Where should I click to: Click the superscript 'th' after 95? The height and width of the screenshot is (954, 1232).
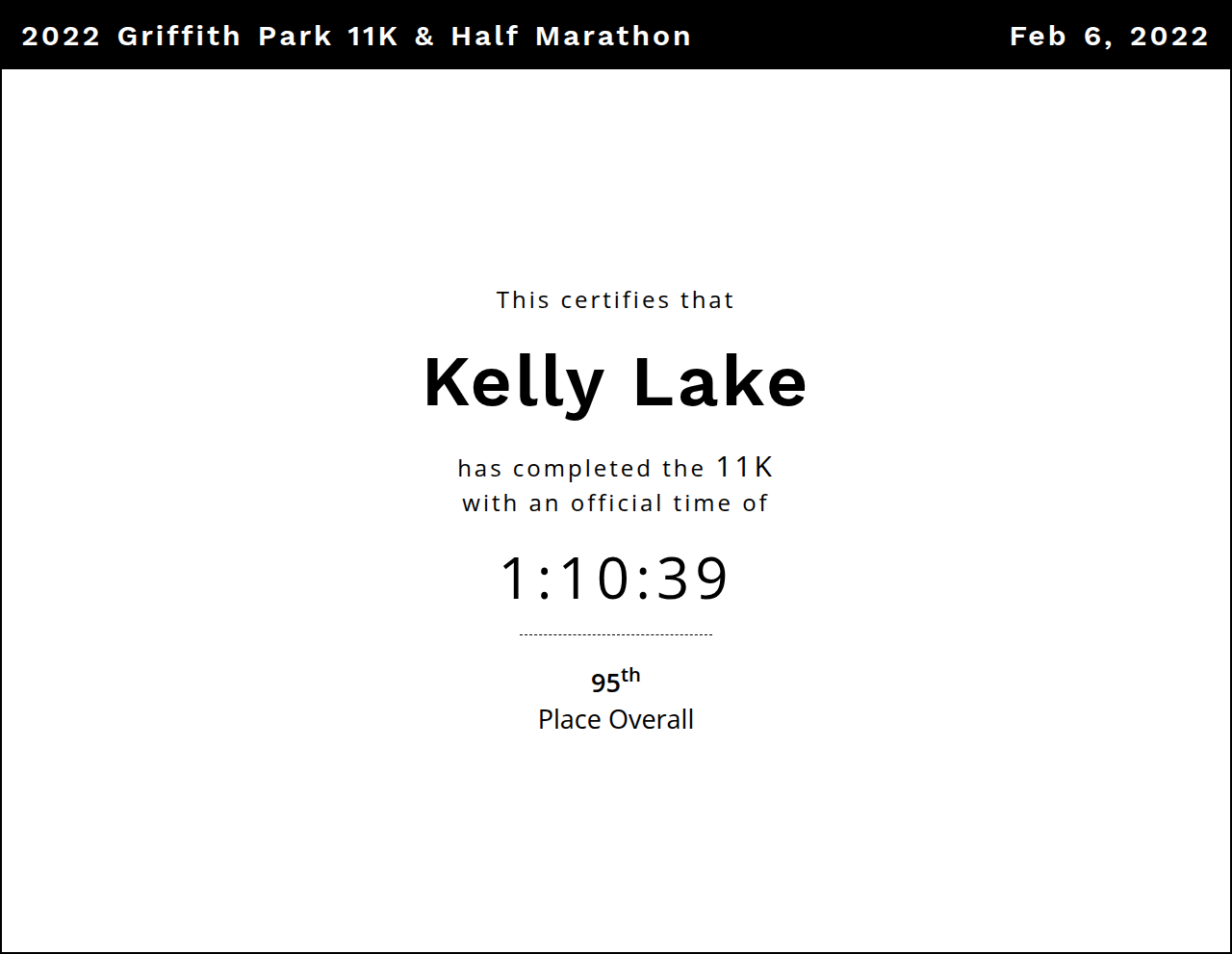630,676
